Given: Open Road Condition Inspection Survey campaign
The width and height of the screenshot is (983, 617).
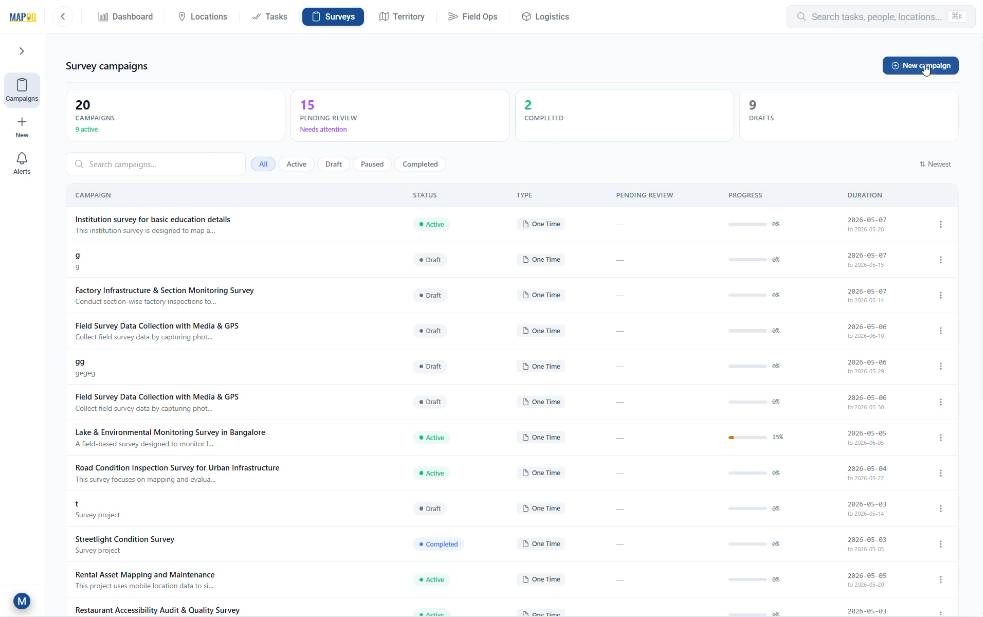Looking at the screenshot, I should coord(177,468).
